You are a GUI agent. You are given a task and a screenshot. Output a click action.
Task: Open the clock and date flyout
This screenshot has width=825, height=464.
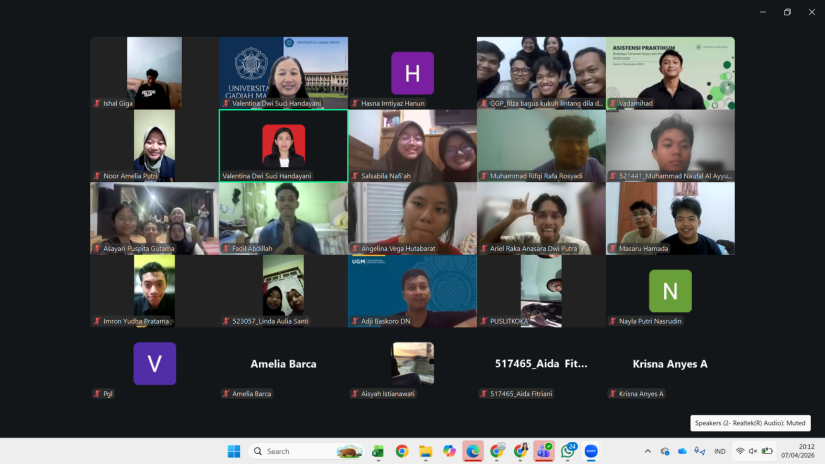click(791, 451)
